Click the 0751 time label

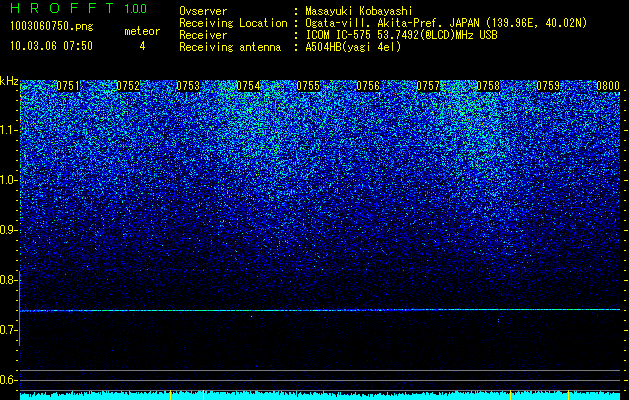[68, 86]
